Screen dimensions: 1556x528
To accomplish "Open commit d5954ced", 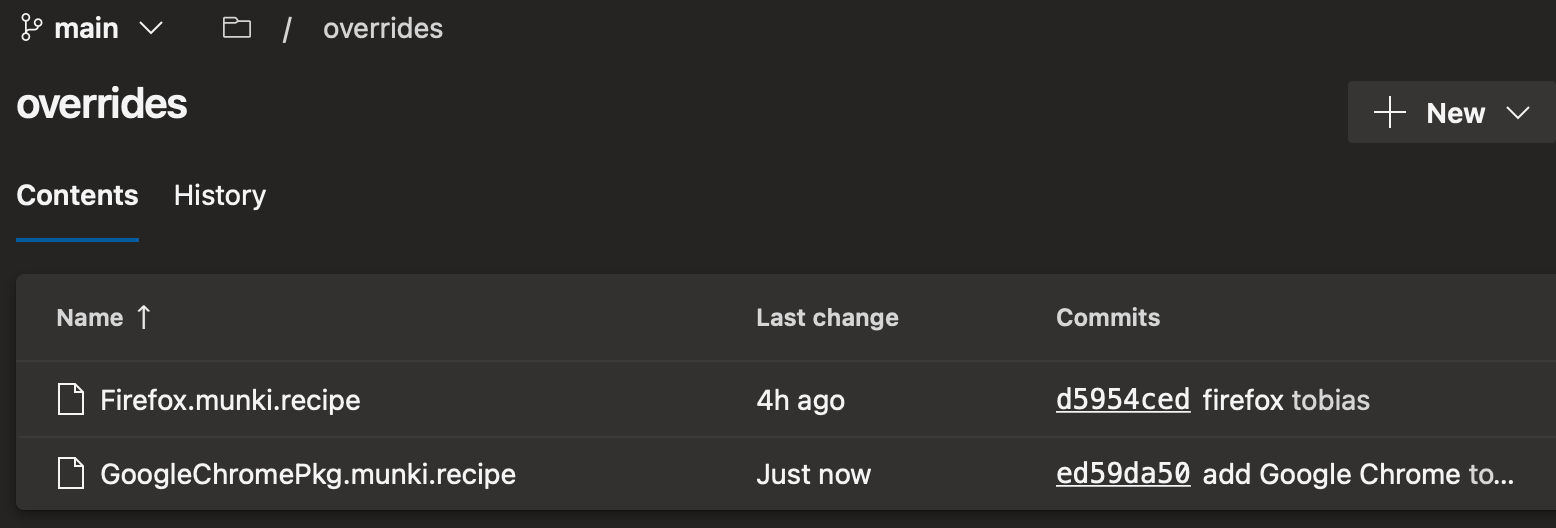I will coord(1123,401).
